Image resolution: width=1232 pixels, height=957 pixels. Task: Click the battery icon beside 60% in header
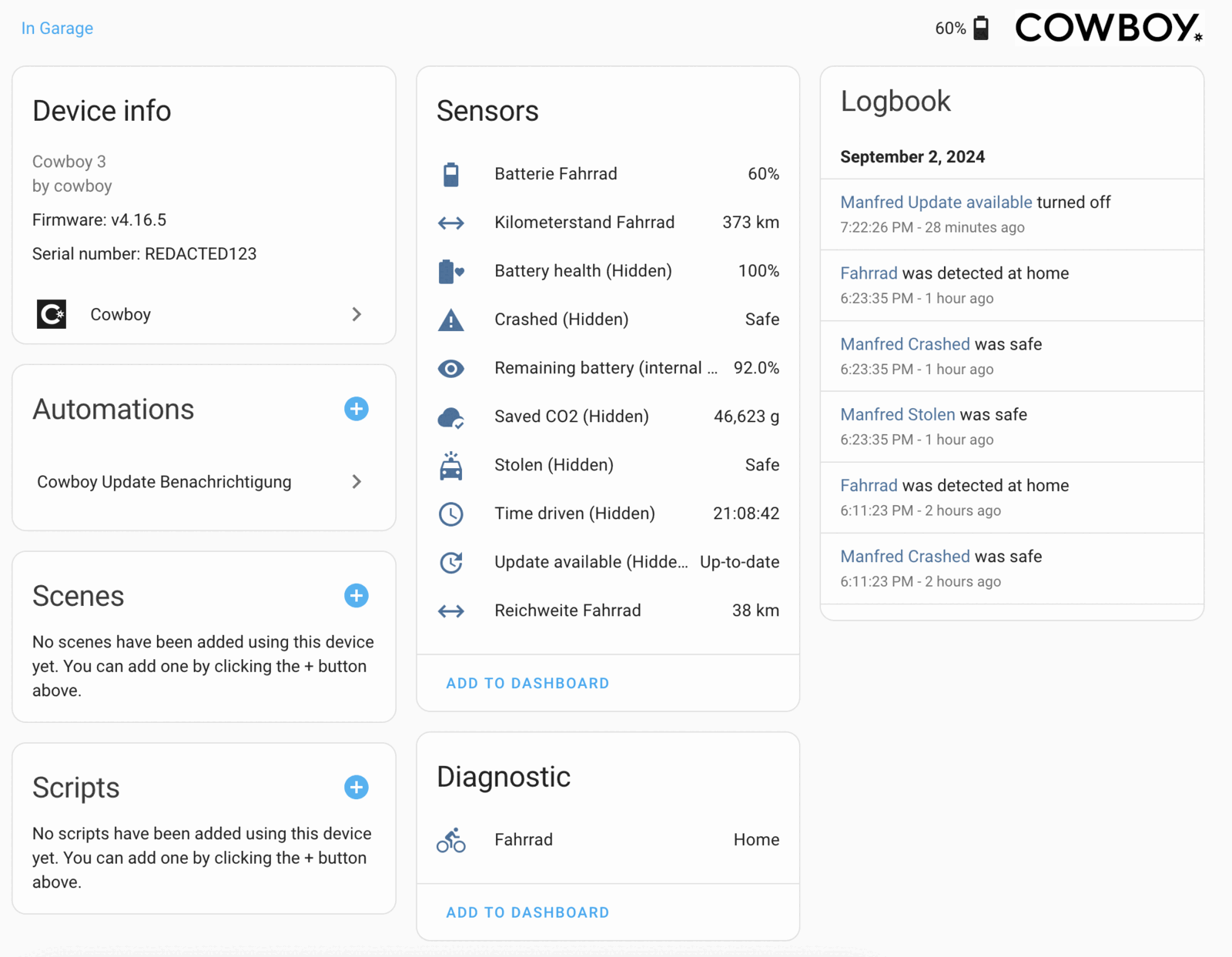(x=980, y=28)
